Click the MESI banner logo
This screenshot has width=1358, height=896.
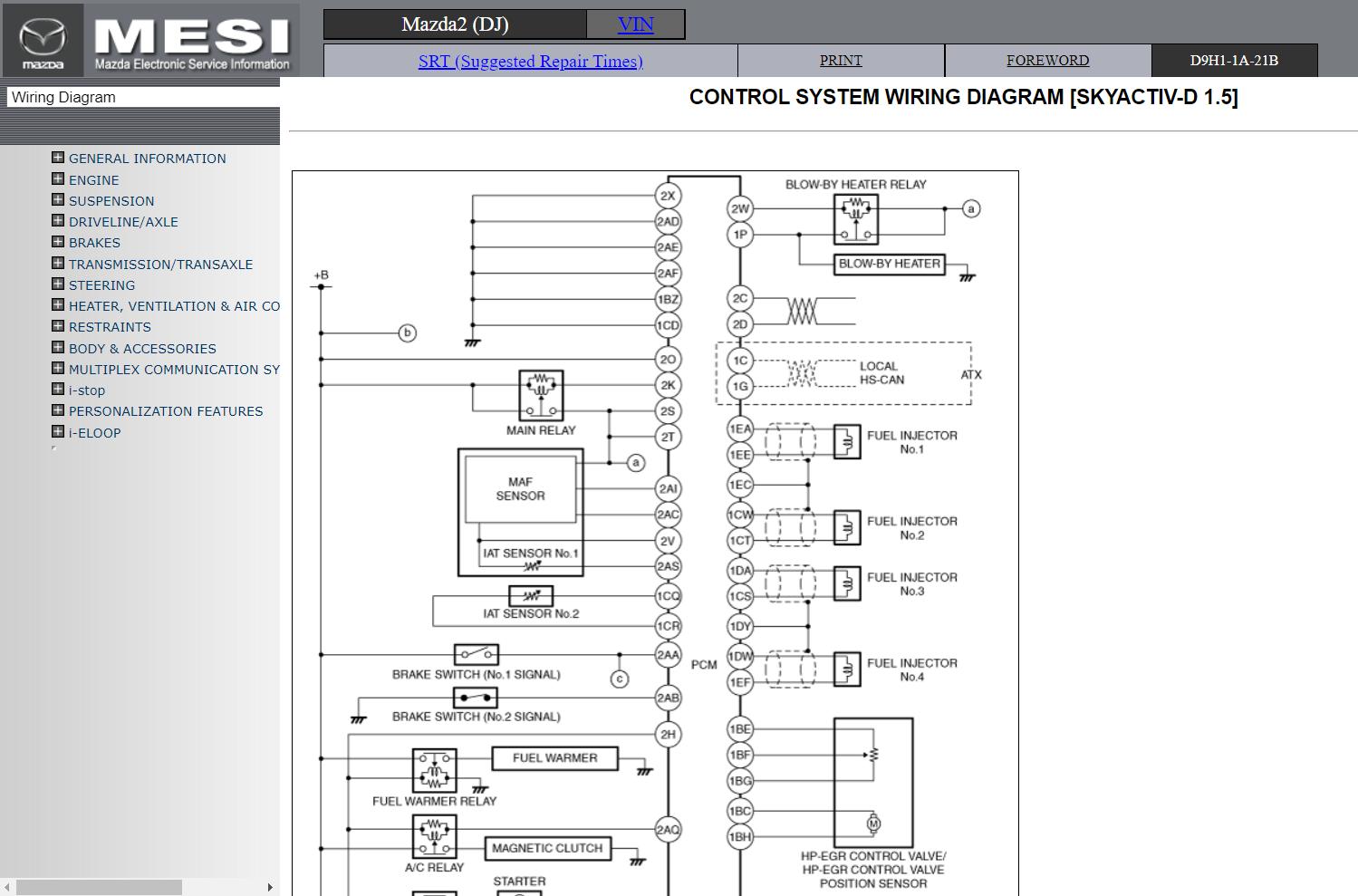coord(190,36)
